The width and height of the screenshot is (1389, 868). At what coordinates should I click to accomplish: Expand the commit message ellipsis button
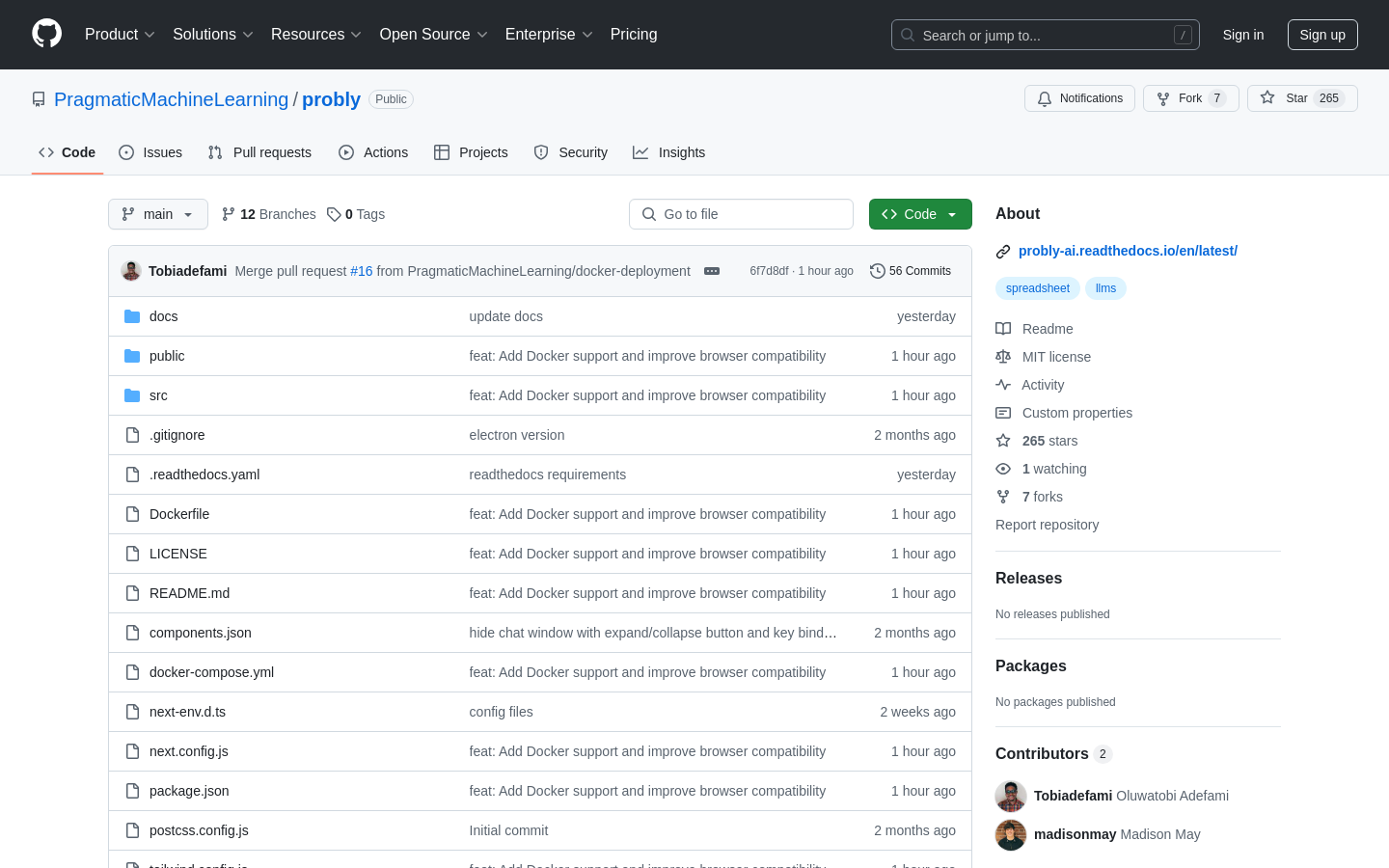click(x=712, y=271)
